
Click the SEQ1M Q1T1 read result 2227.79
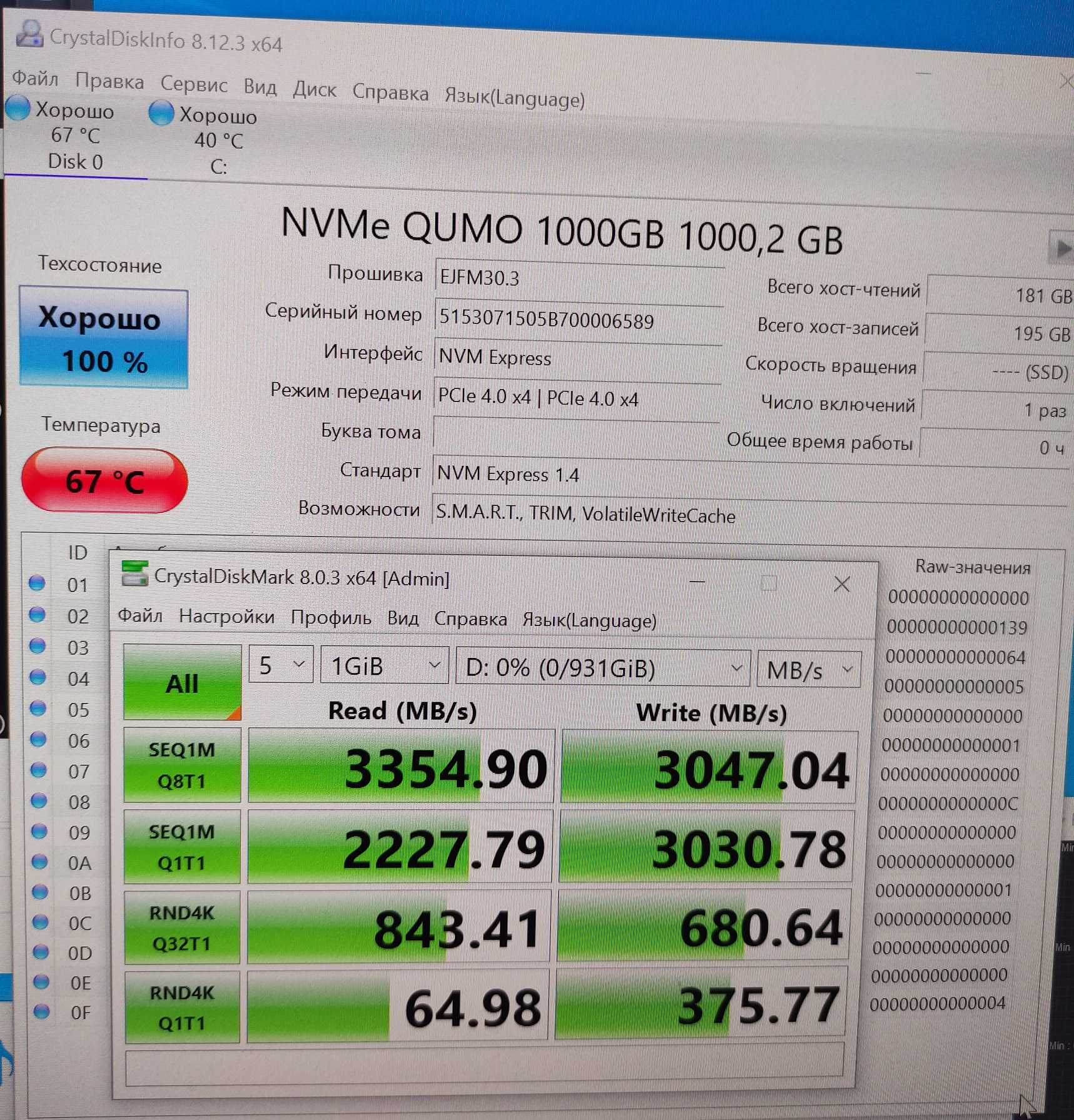(400, 848)
